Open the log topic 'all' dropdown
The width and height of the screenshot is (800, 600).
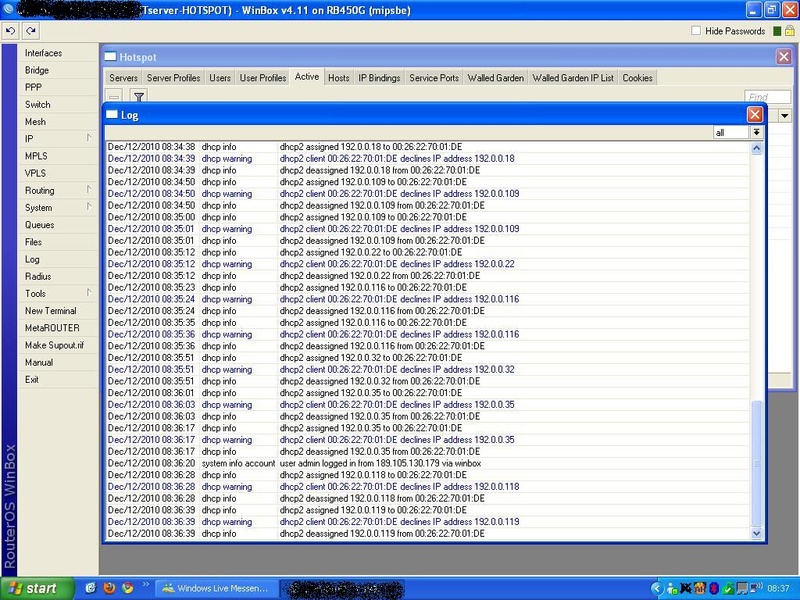click(756, 133)
